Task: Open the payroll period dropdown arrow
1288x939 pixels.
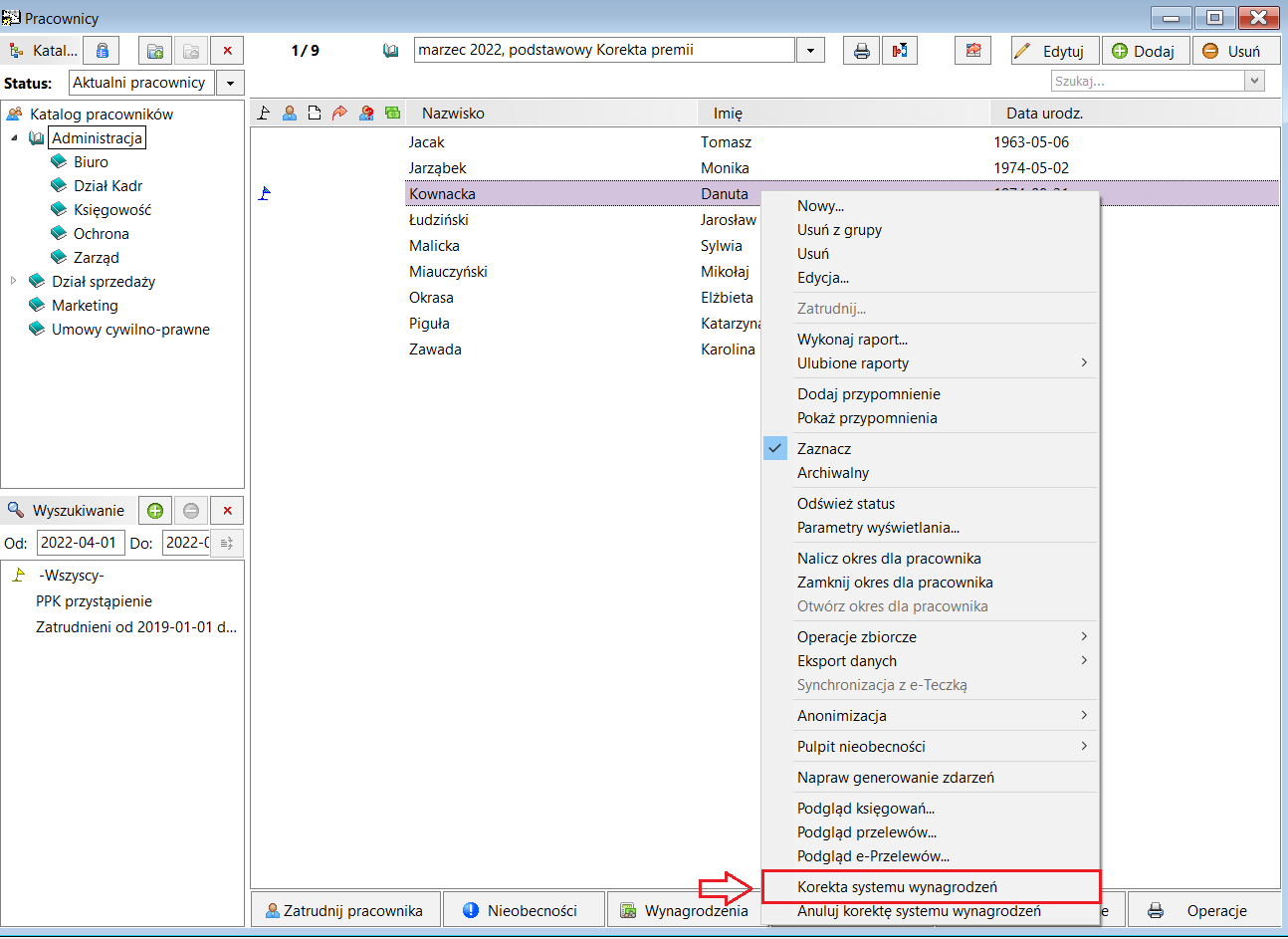Action: (810, 51)
